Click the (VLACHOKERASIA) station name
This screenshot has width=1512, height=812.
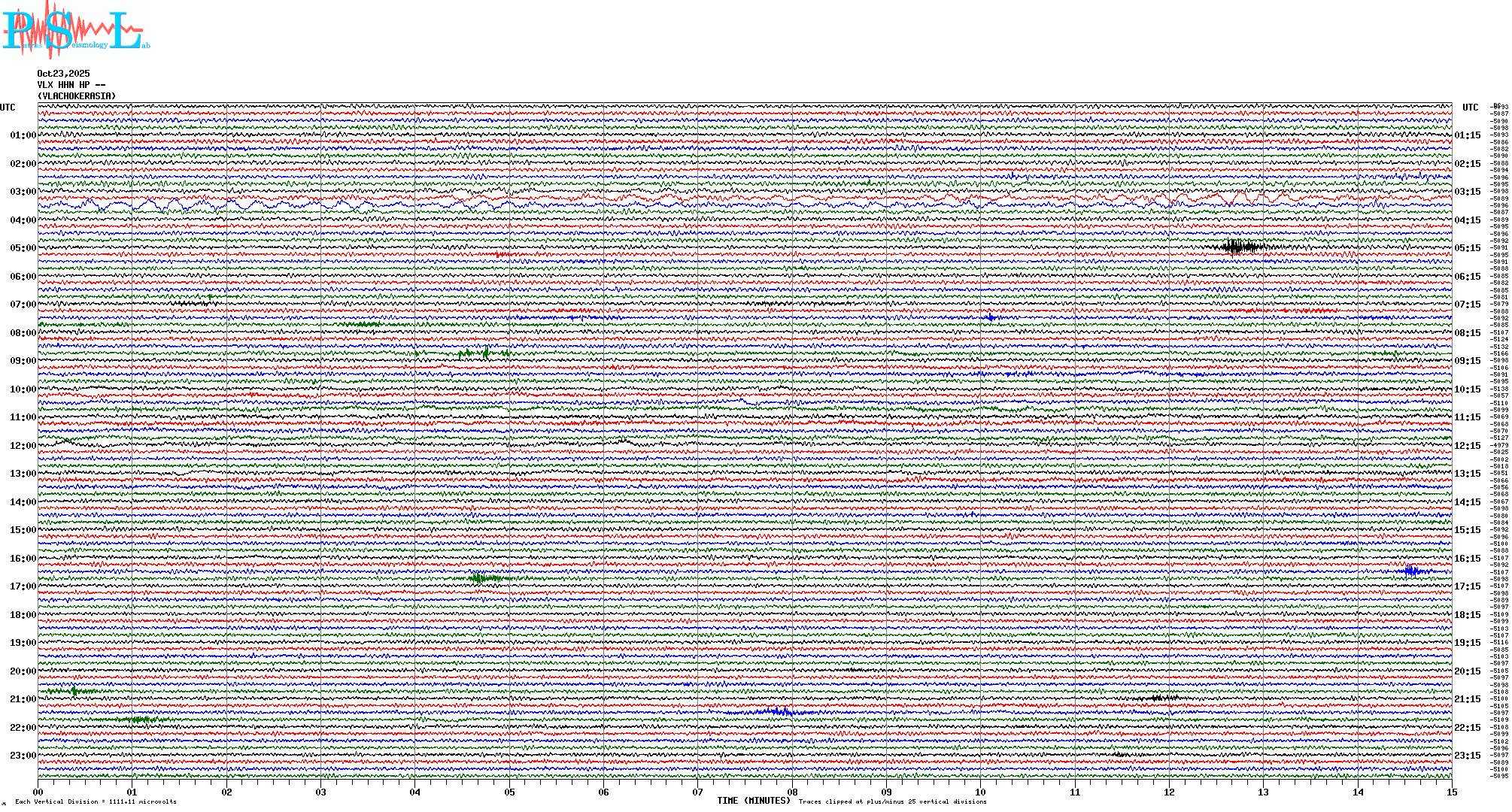tap(77, 96)
